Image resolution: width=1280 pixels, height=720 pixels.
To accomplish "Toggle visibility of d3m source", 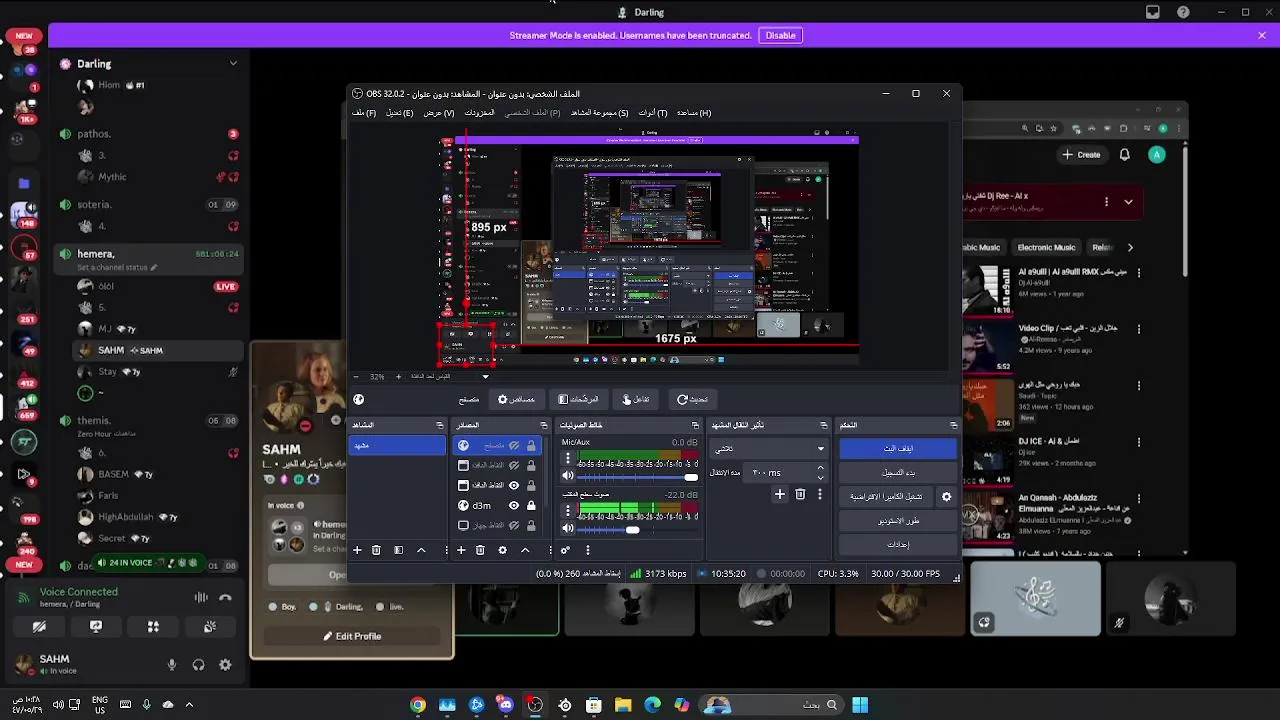I will [514, 506].
